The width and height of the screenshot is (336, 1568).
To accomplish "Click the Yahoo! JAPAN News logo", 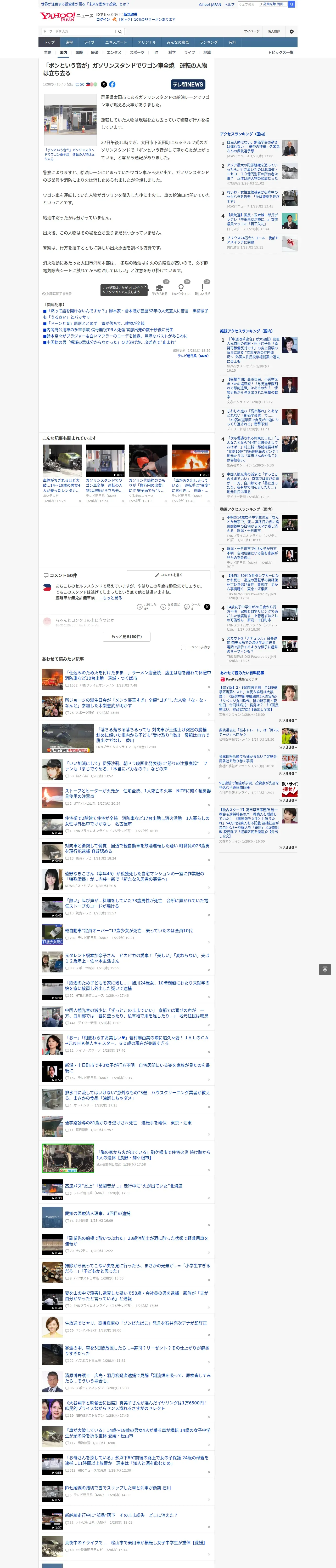I will (x=66, y=17).
